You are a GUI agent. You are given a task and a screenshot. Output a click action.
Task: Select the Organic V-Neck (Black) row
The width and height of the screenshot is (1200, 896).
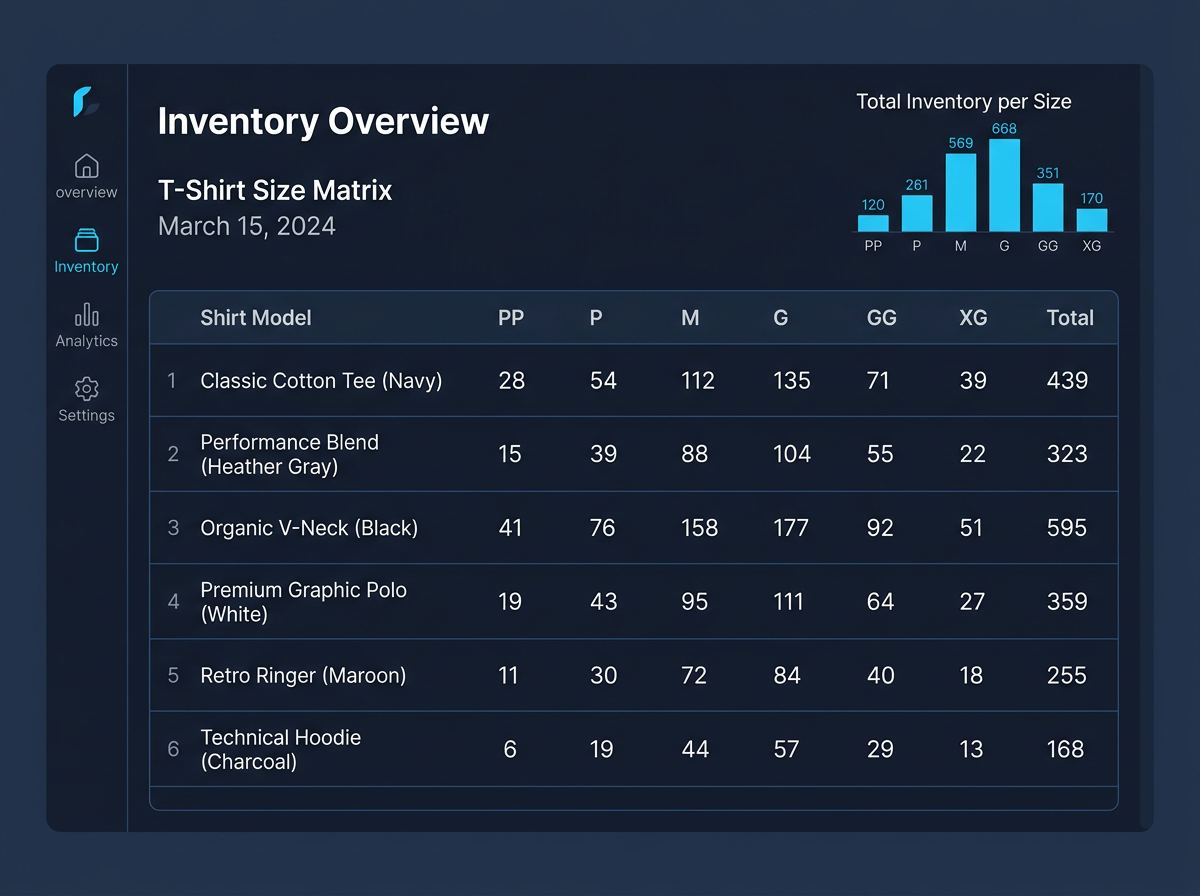(633, 528)
